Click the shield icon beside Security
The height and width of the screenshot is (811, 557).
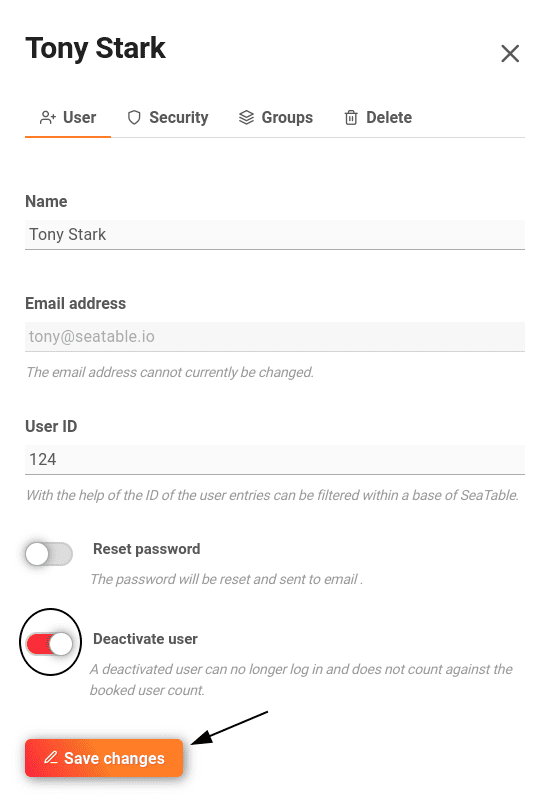coord(134,118)
